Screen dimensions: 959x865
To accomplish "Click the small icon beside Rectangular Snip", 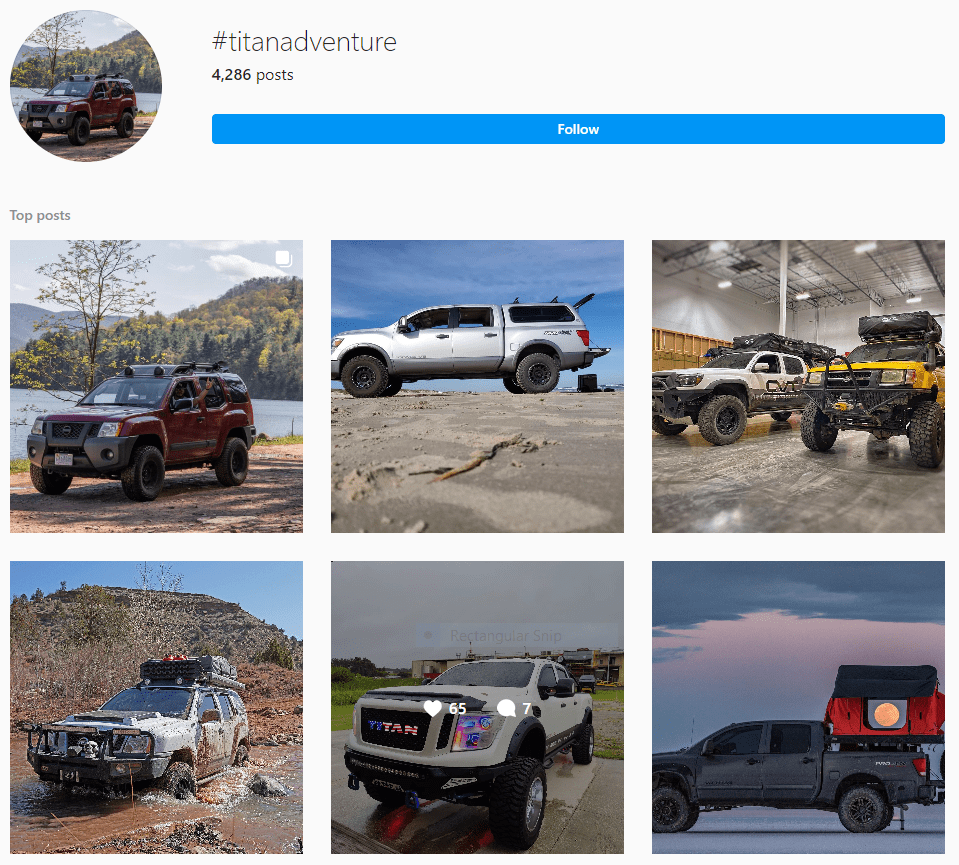I will click(x=429, y=636).
